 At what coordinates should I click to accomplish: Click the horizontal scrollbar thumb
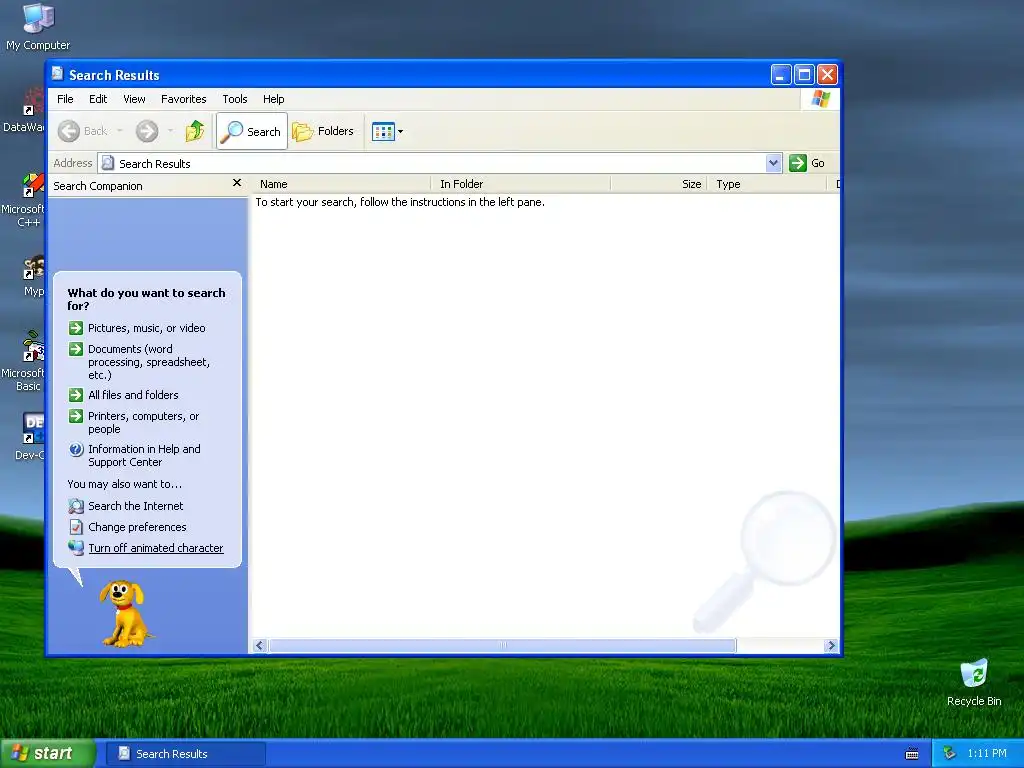[x=503, y=646]
